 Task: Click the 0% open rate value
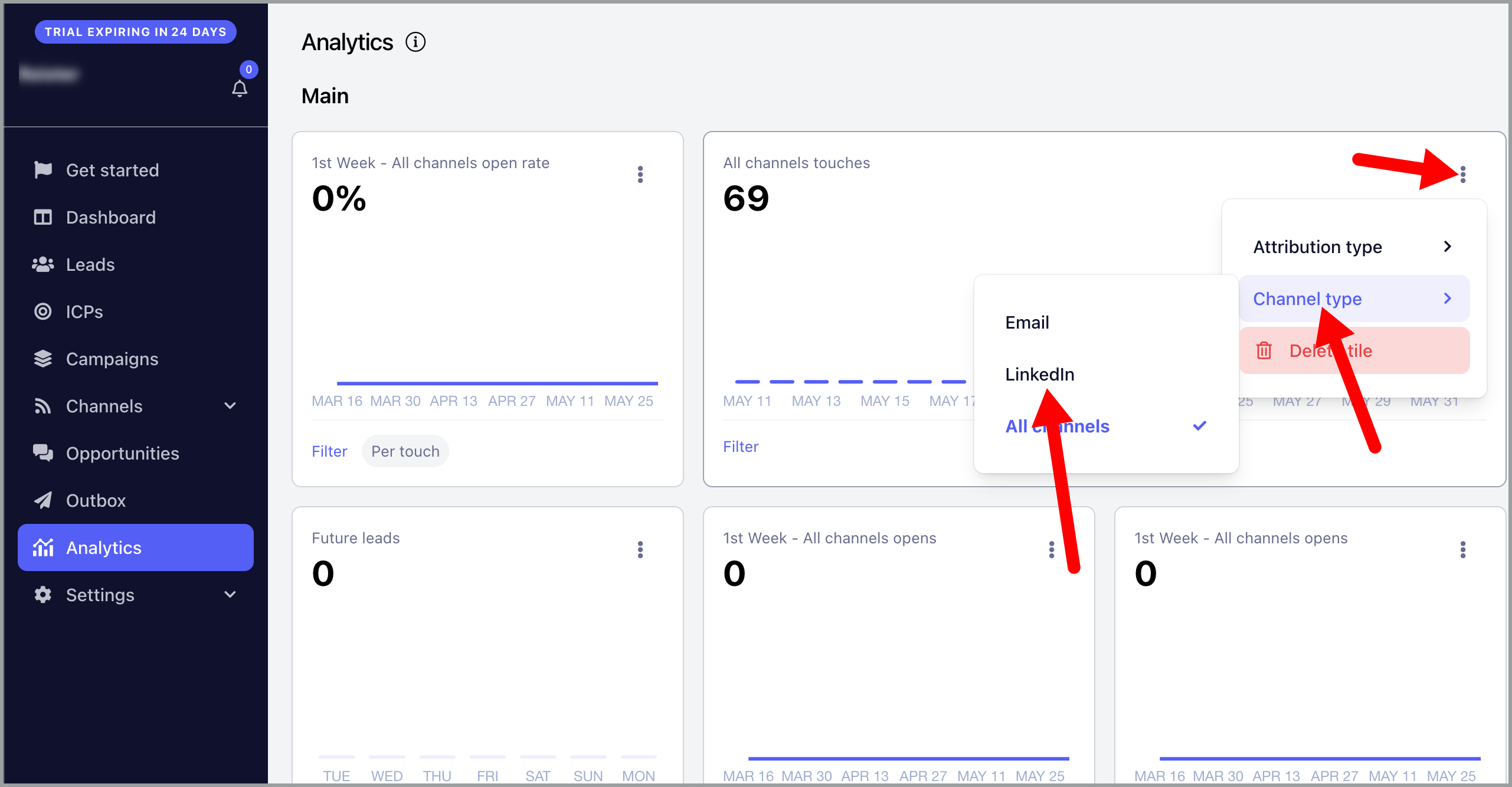tap(339, 198)
